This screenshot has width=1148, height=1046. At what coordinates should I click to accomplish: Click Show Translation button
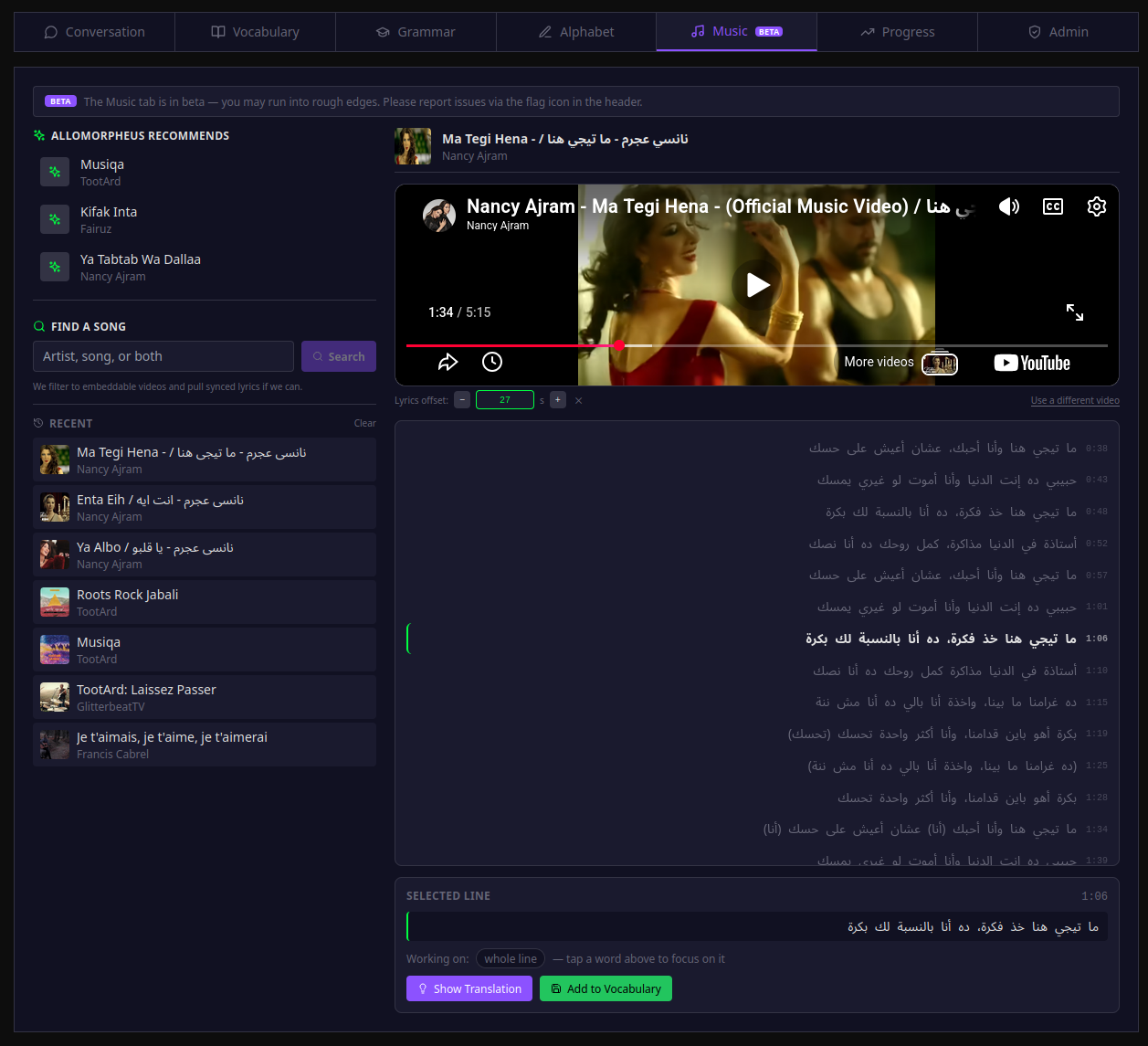469,988
